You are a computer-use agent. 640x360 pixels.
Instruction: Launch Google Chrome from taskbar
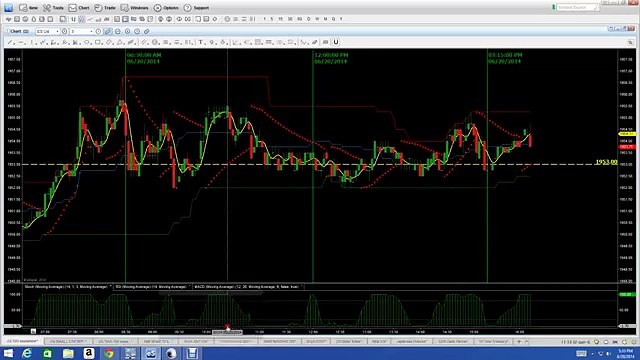tap(109, 353)
